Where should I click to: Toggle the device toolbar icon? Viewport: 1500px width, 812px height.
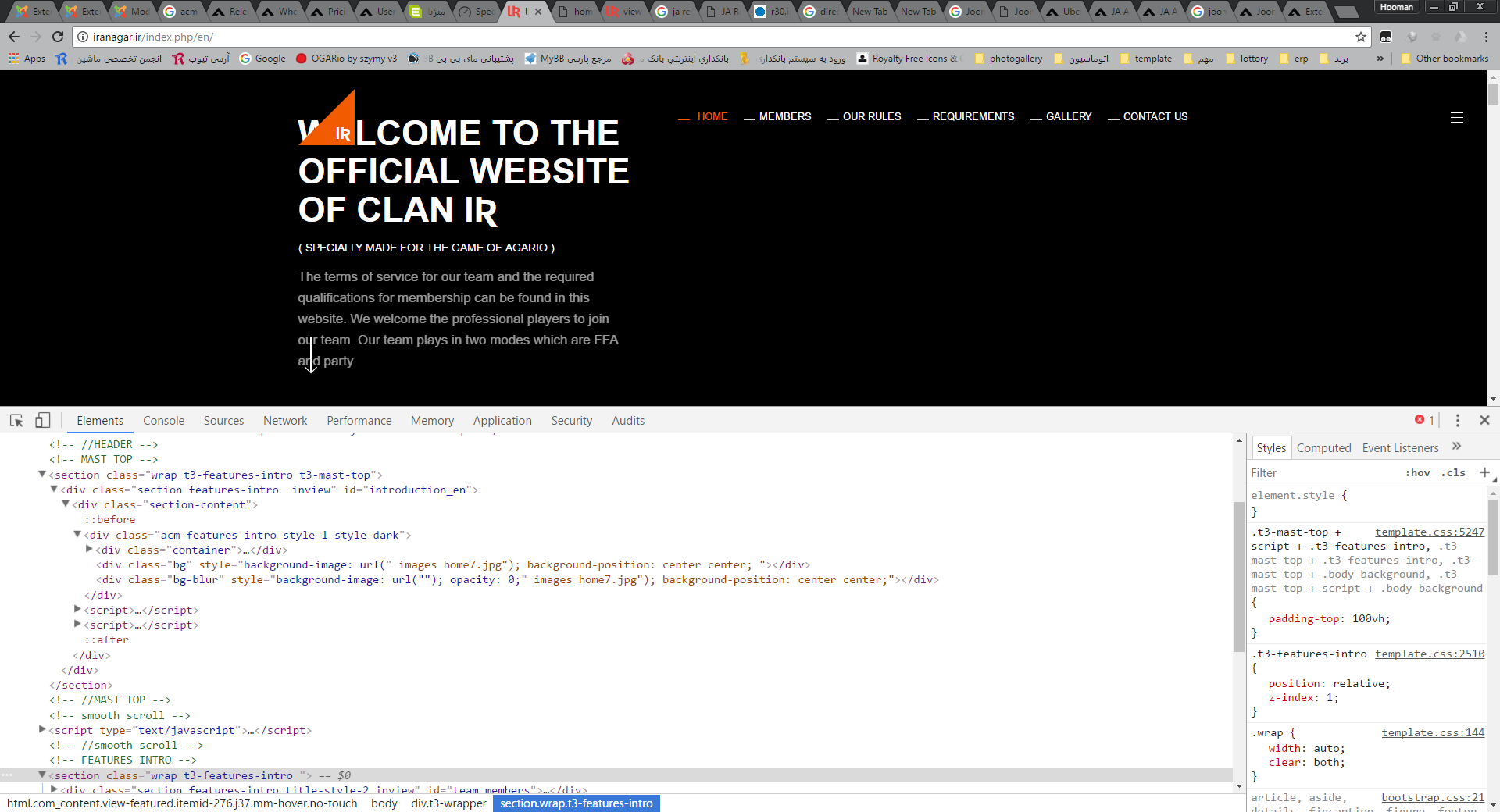(x=42, y=421)
